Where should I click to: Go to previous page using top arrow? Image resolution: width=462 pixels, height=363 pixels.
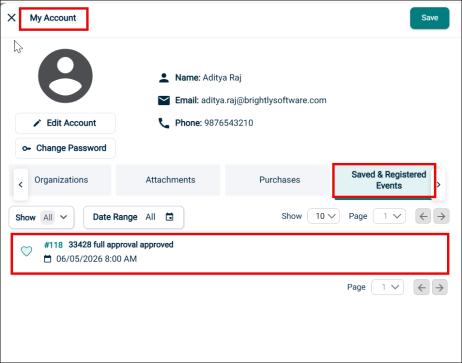423,216
